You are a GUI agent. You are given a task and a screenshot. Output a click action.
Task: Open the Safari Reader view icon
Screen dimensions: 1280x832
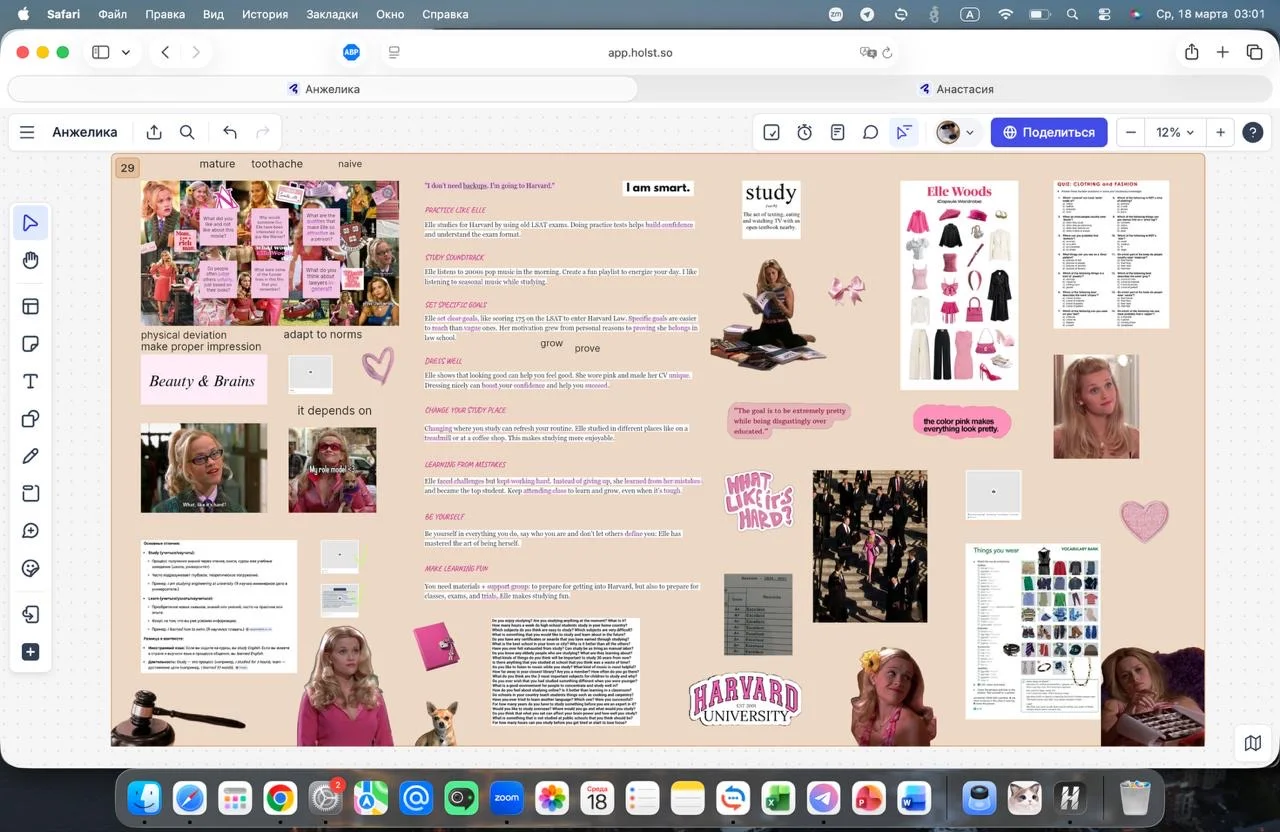[x=394, y=52]
